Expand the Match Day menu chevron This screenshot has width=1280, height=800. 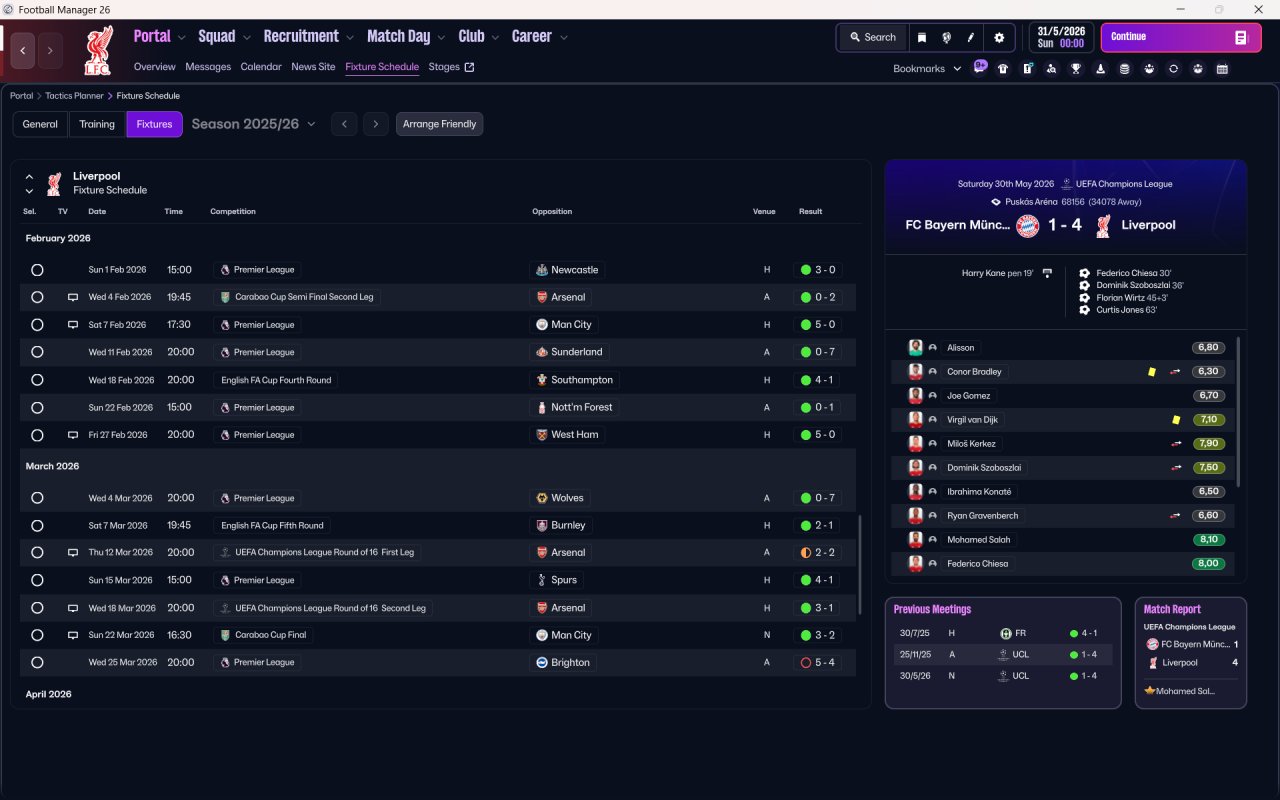[441, 38]
